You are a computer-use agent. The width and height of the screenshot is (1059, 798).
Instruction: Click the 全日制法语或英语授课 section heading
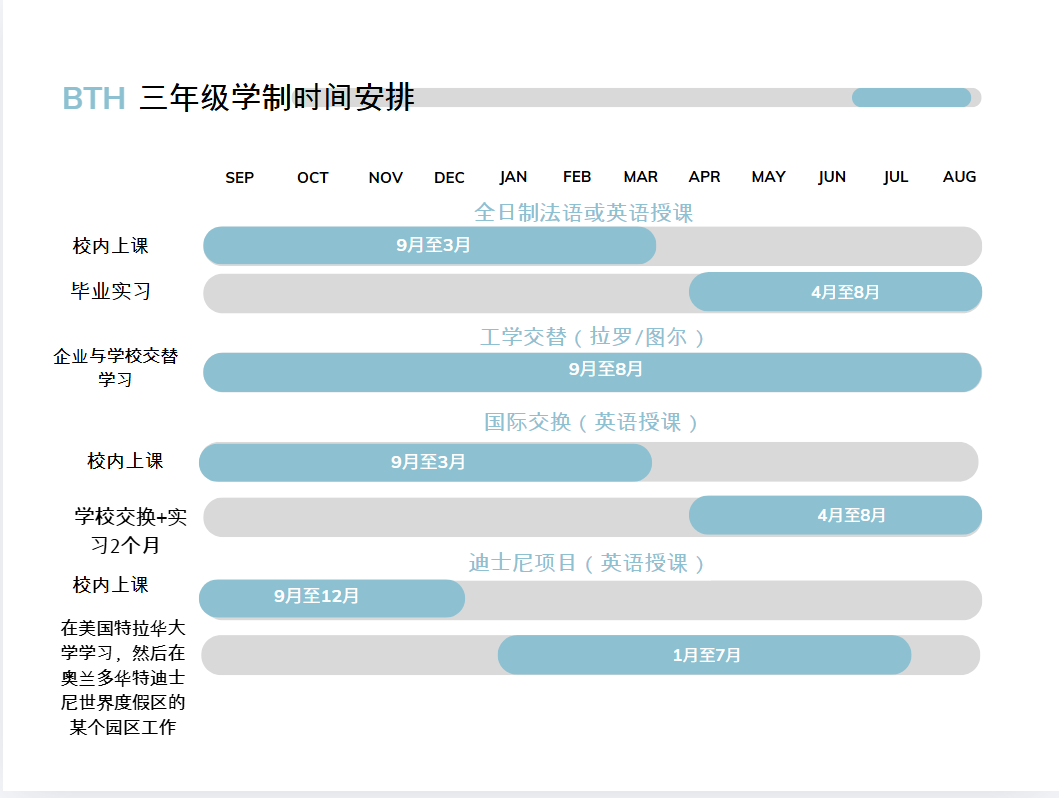(x=583, y=212)
